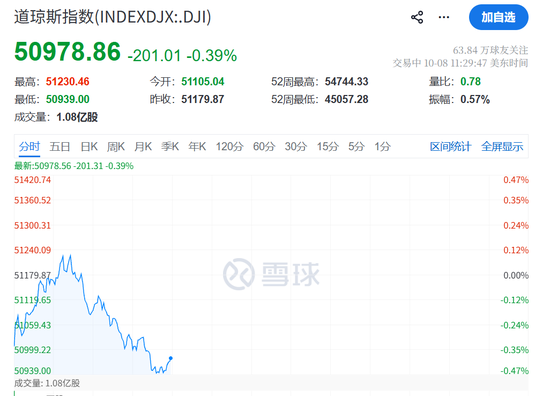Select the 年K tab
Screen dimensions: 550x396
[197, 146]
